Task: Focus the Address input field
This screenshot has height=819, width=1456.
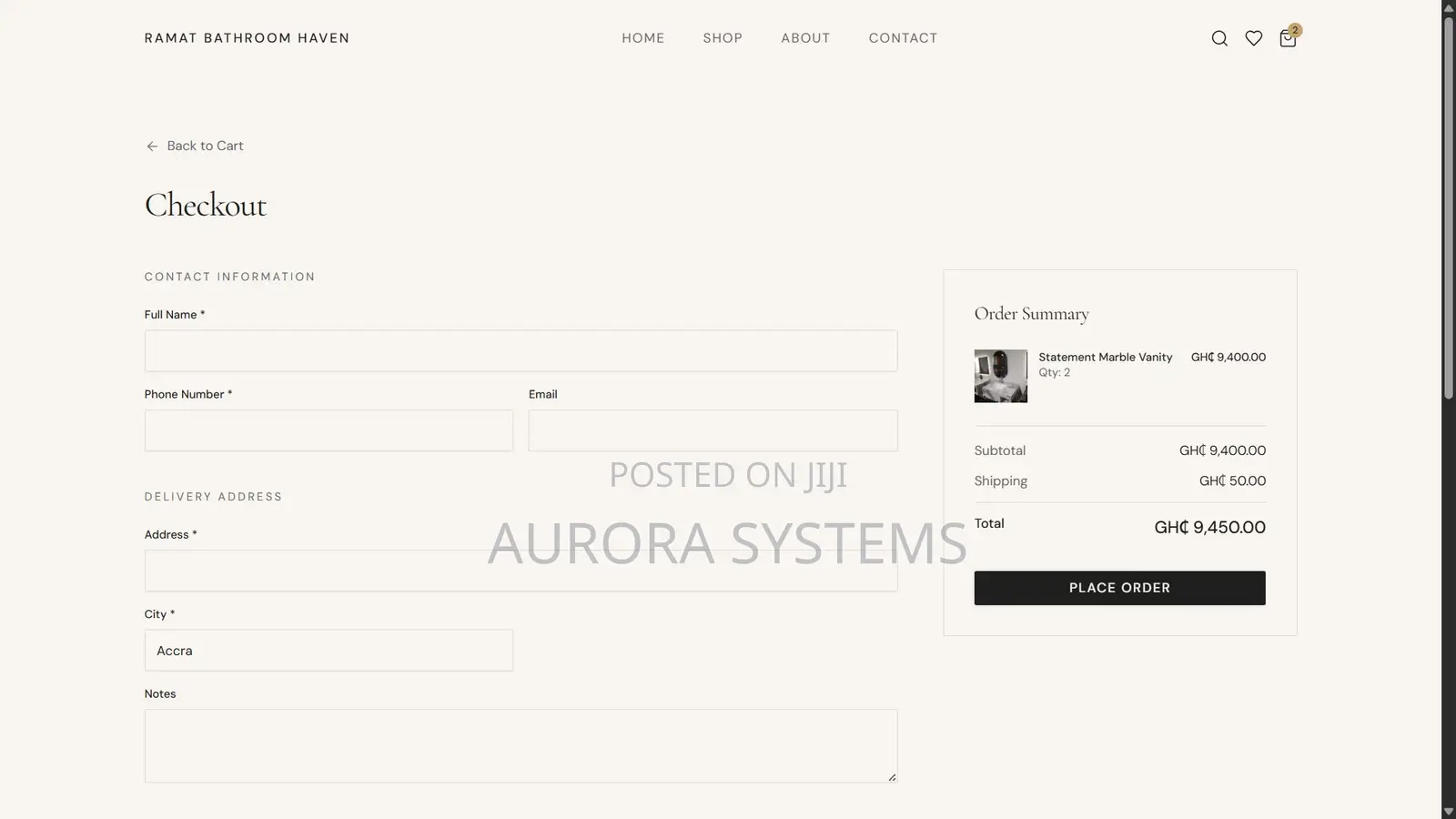Action: click(x=521, y=571)
